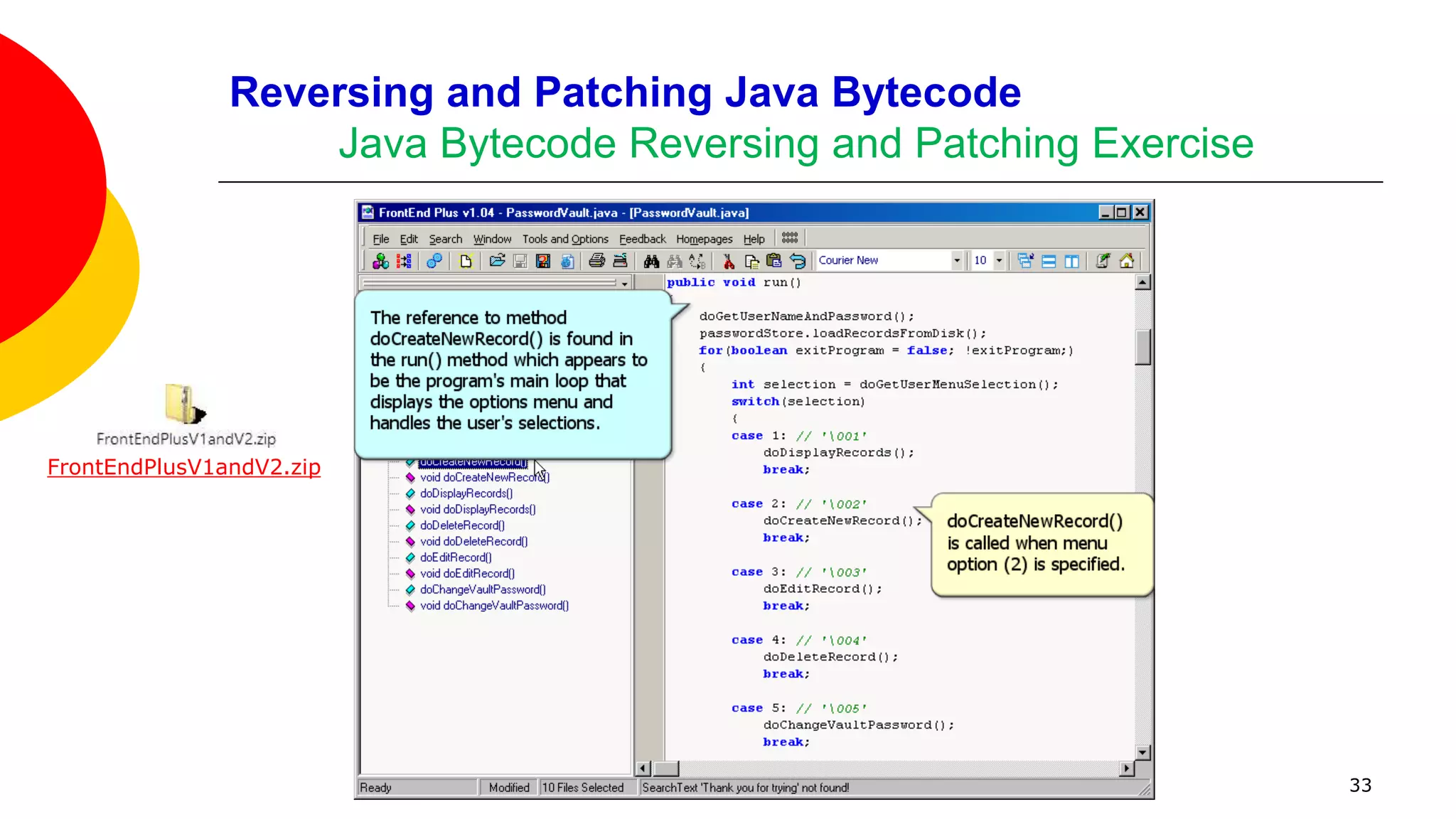Select doEditRecord() in the tree
1456x819 pixels.
coord(456,557)
